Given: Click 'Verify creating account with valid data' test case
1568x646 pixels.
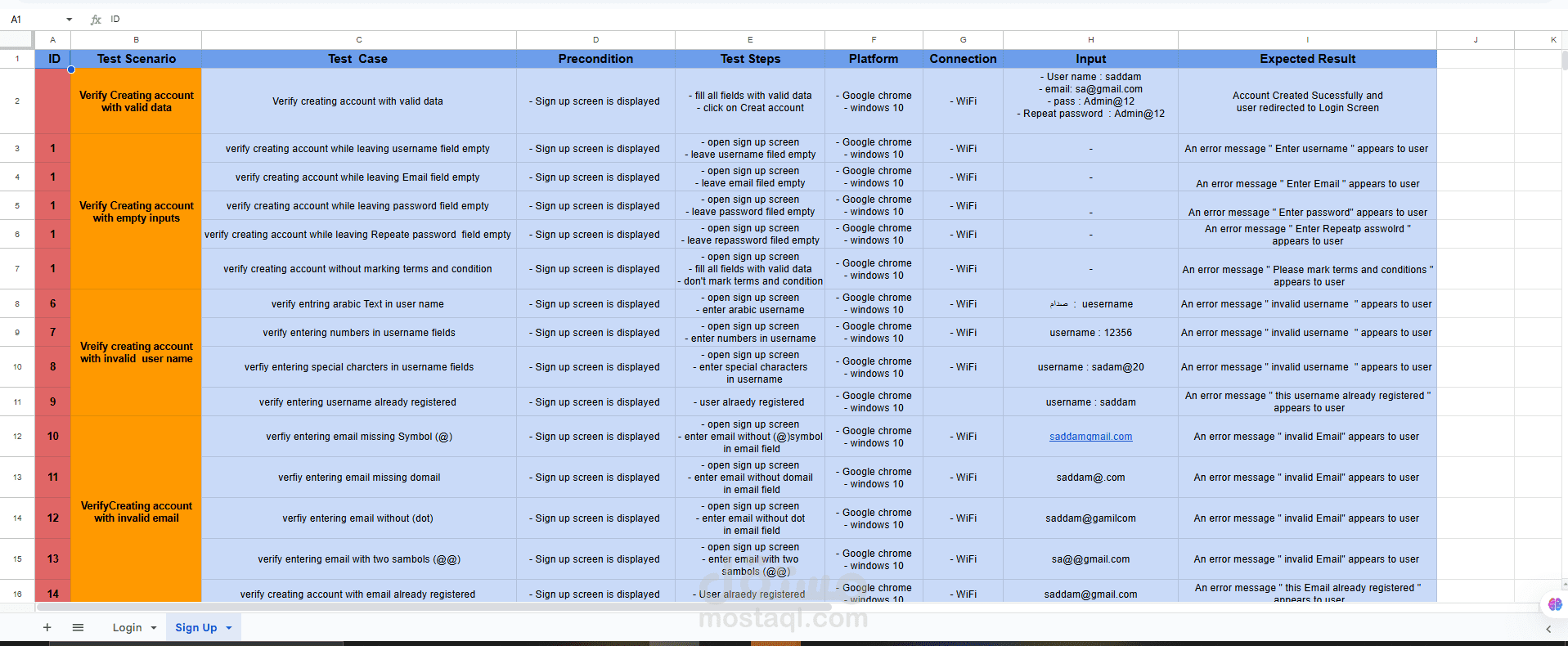Looking at the screenshot, I should tap(358, 101).
